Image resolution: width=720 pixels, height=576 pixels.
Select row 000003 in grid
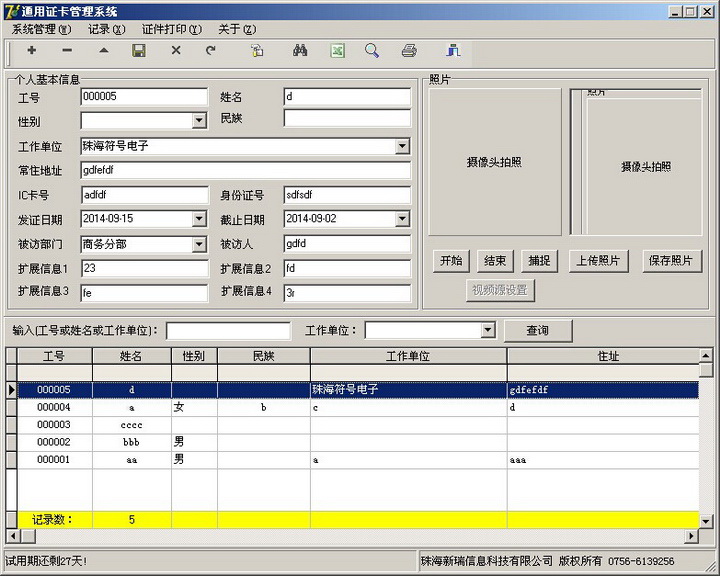pos(358,425)
